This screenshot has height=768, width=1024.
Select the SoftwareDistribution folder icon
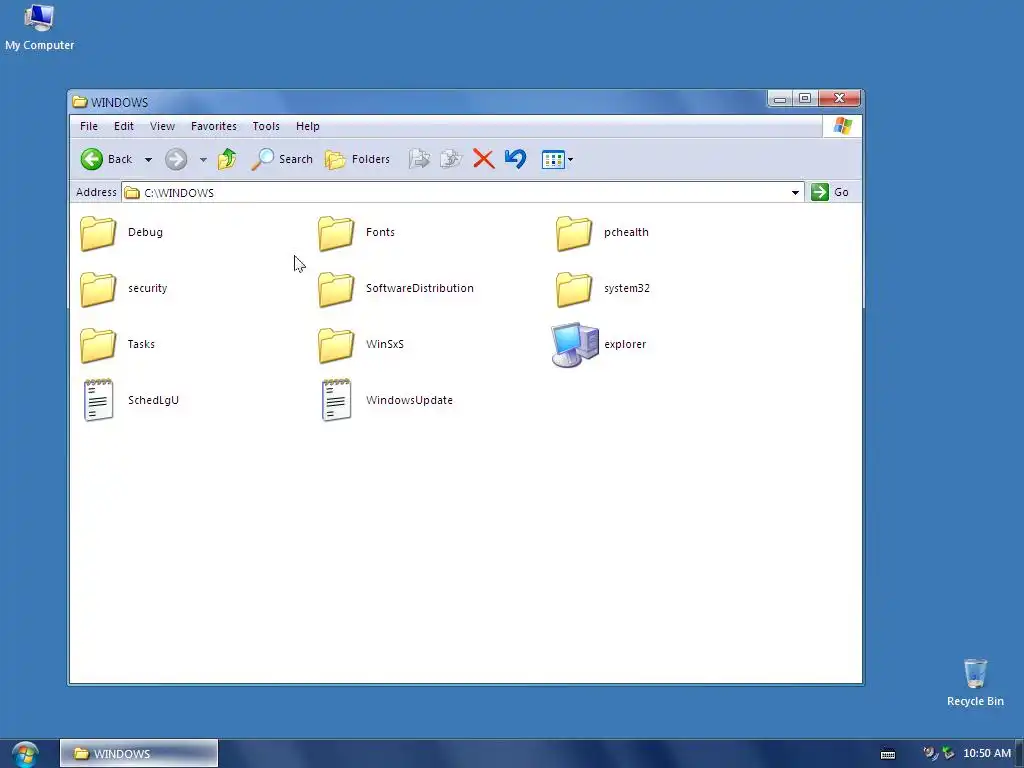[x=336, y=289]
